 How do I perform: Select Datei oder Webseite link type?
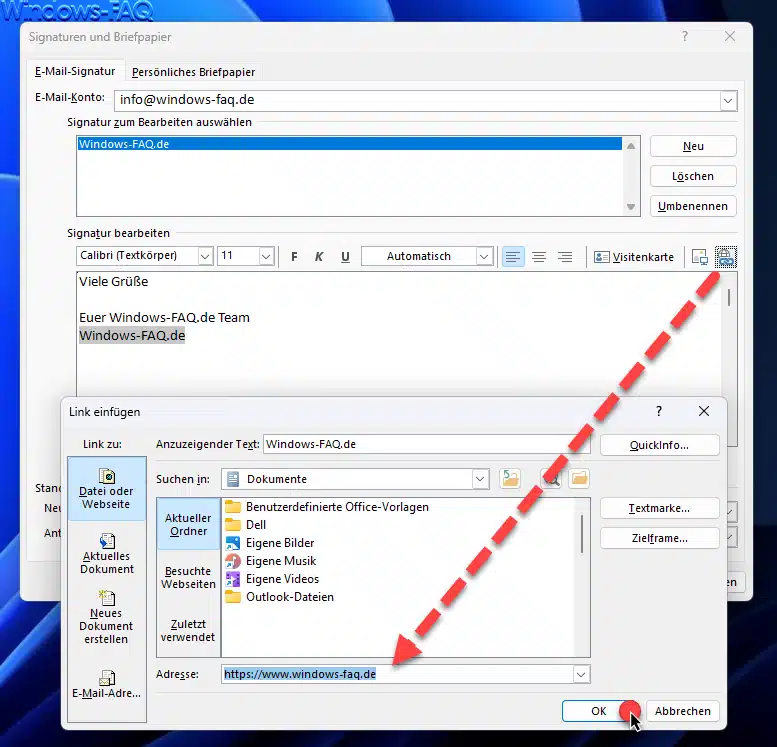(x=107, y=489)
